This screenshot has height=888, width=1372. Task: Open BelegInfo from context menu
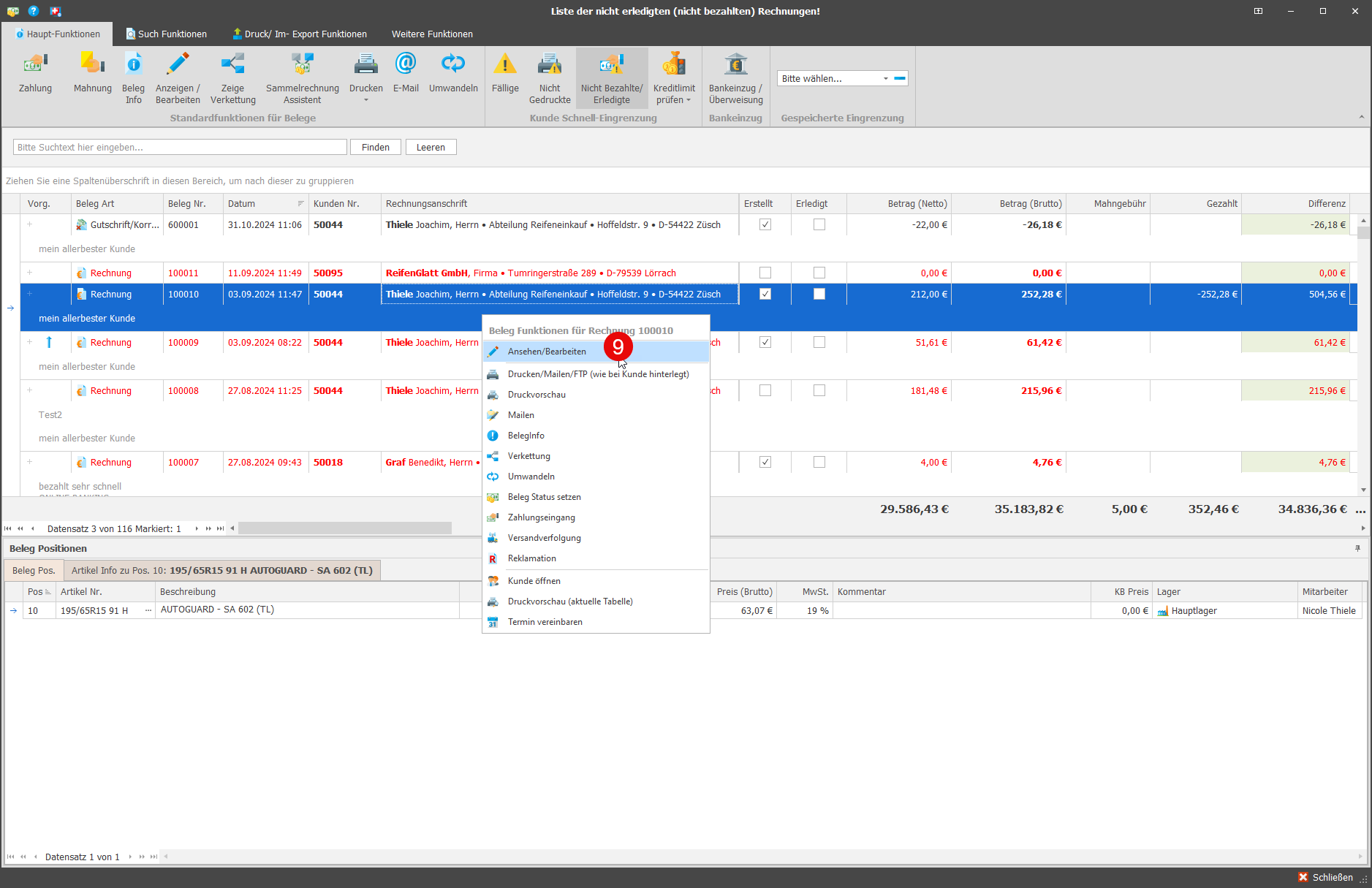click(x=596, y=436)
